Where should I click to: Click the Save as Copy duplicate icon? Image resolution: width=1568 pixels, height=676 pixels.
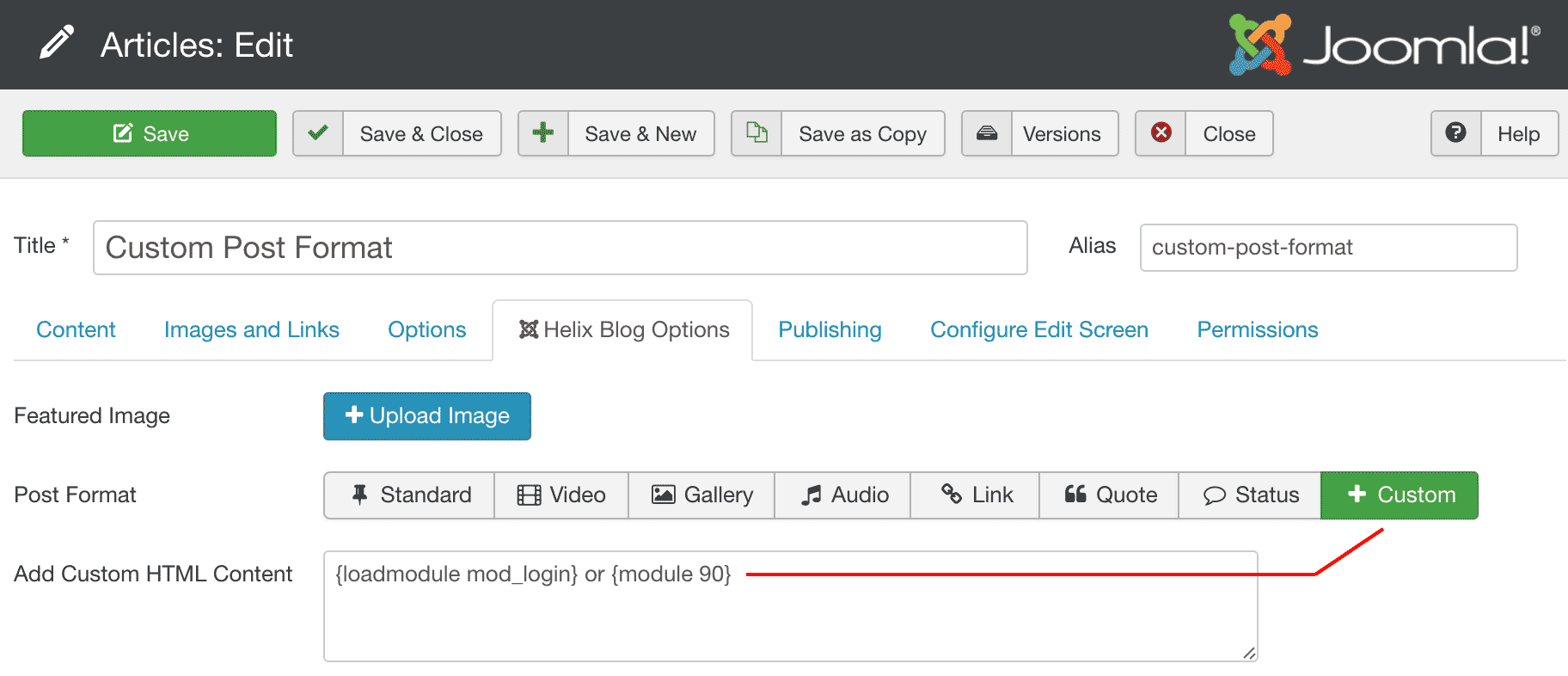pyautogui.click(x=756, y=133)
